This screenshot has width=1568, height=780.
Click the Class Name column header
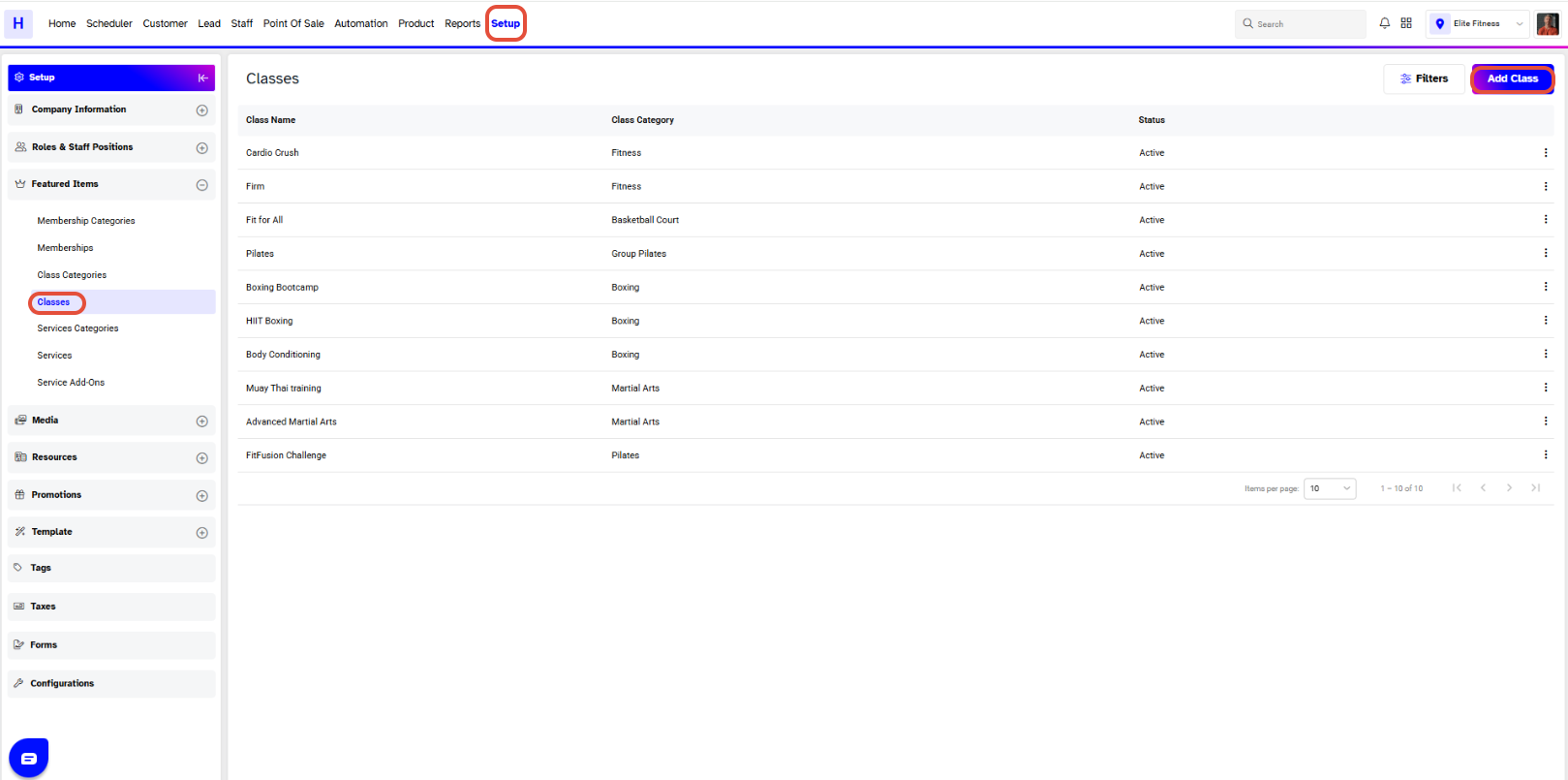click(270, 120)
